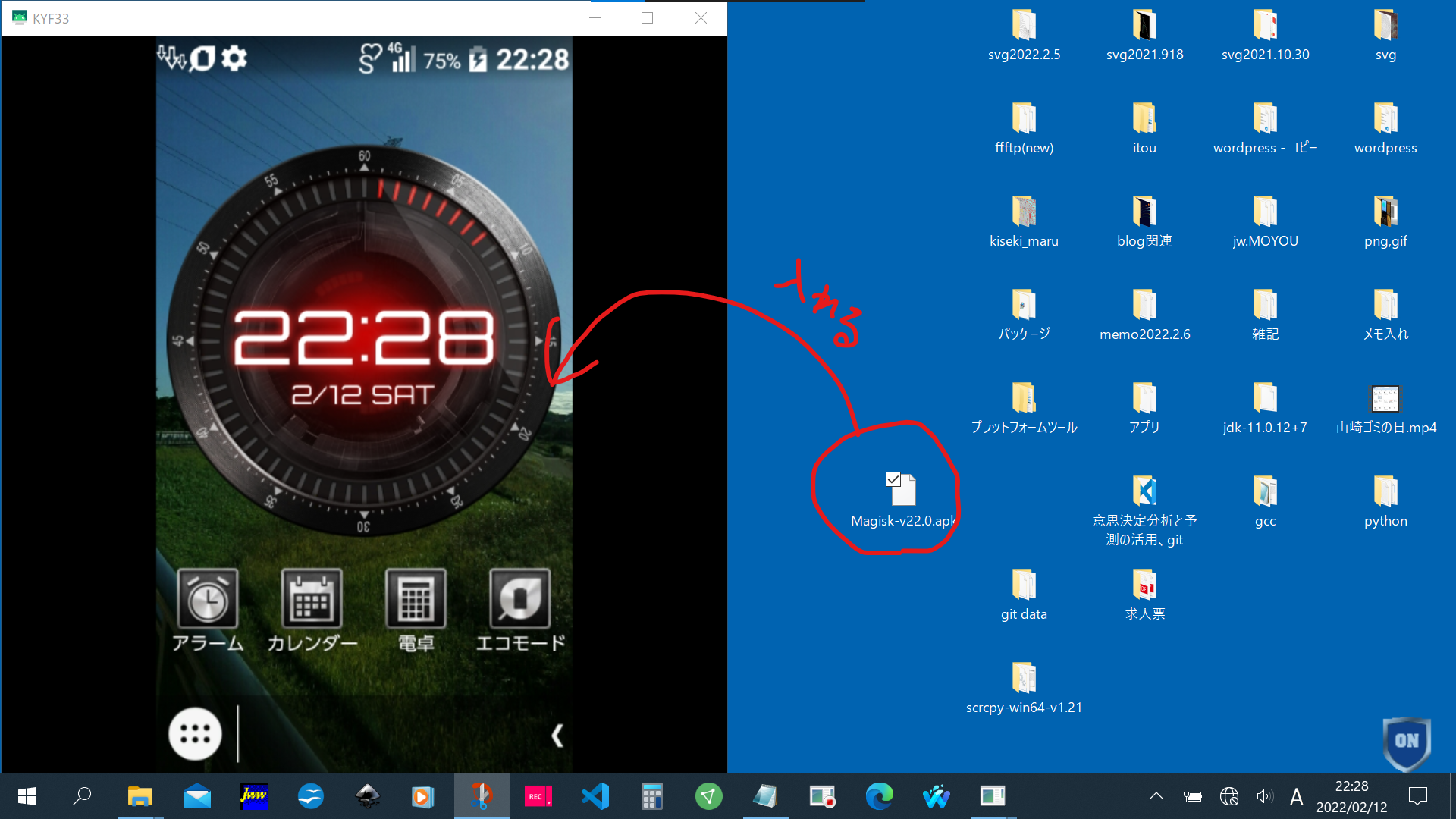Select the Magisk-v22.0.apk desktop file
This screenshot has width=1456, height=819.
click(x=902, y=491)
